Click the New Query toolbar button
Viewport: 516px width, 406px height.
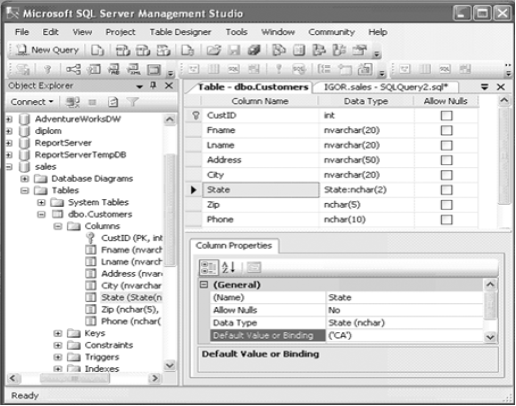[48, 50]
